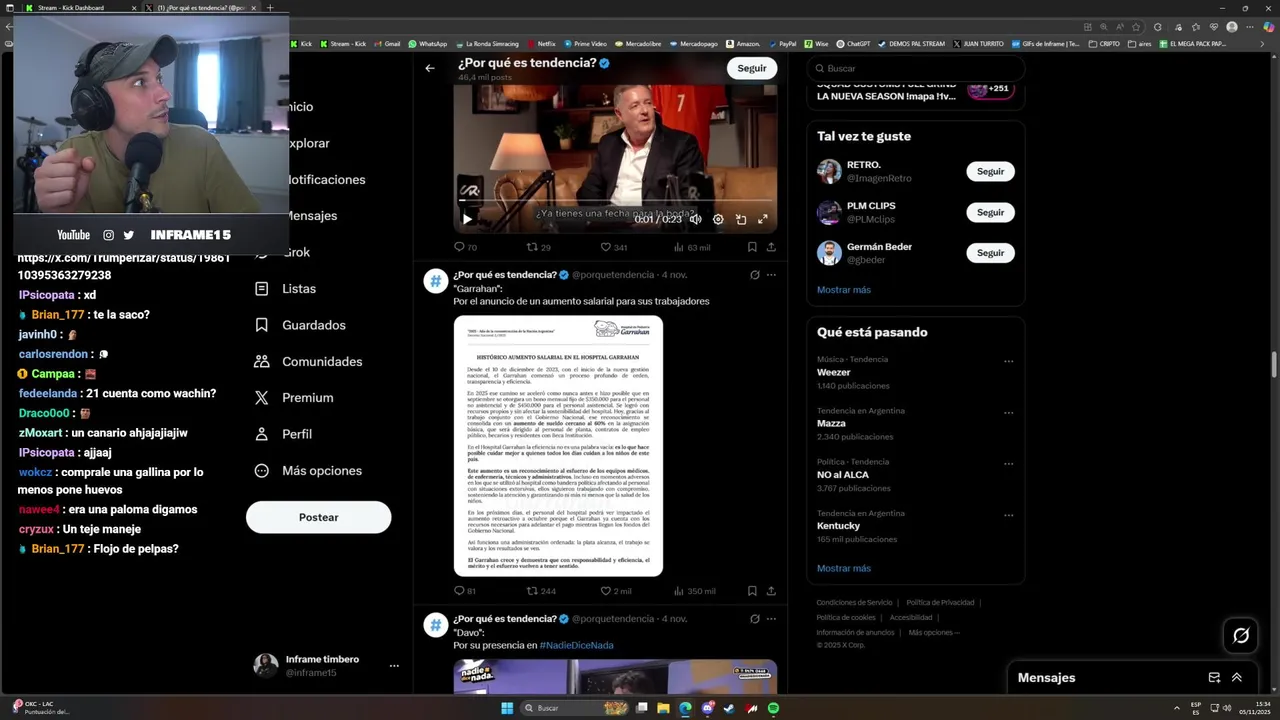Open Windows Start menu
The image size is (1280, 720).
click(507, 708)
